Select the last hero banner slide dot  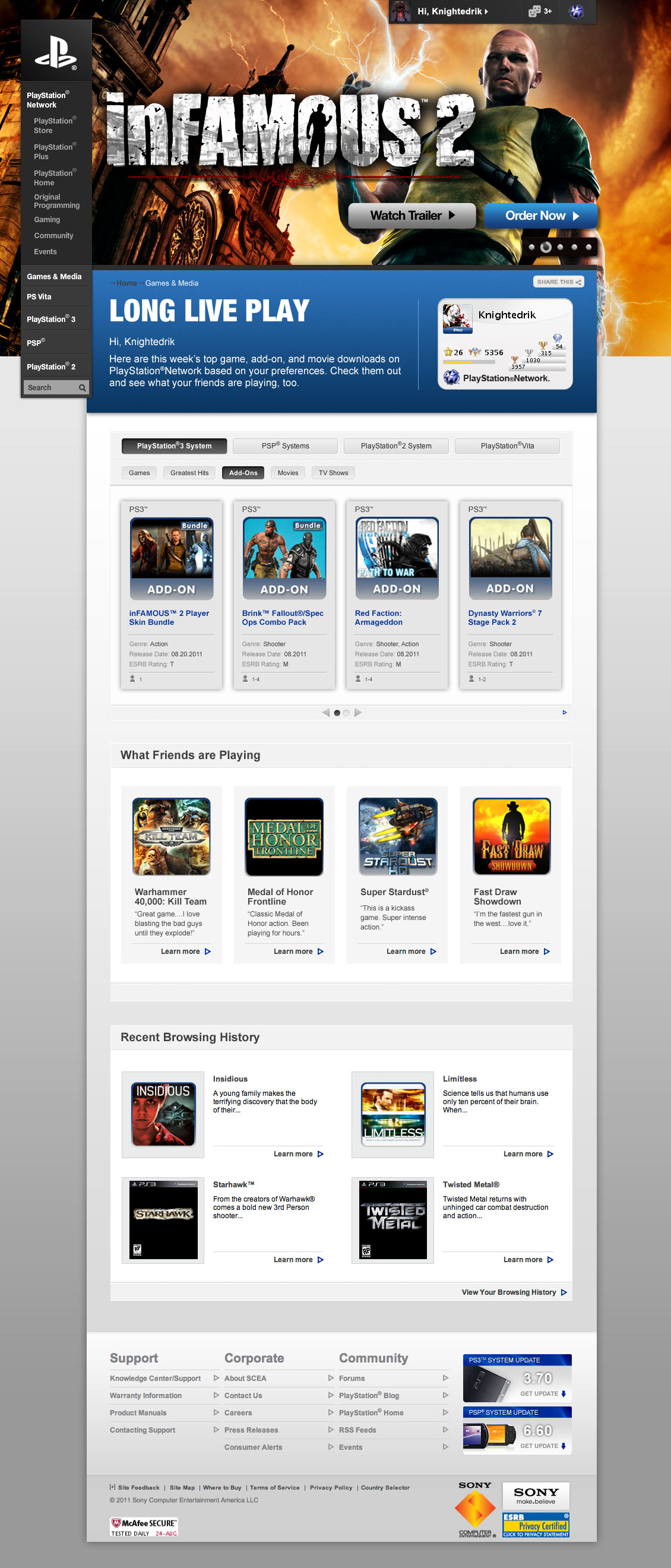coord(588,247)
